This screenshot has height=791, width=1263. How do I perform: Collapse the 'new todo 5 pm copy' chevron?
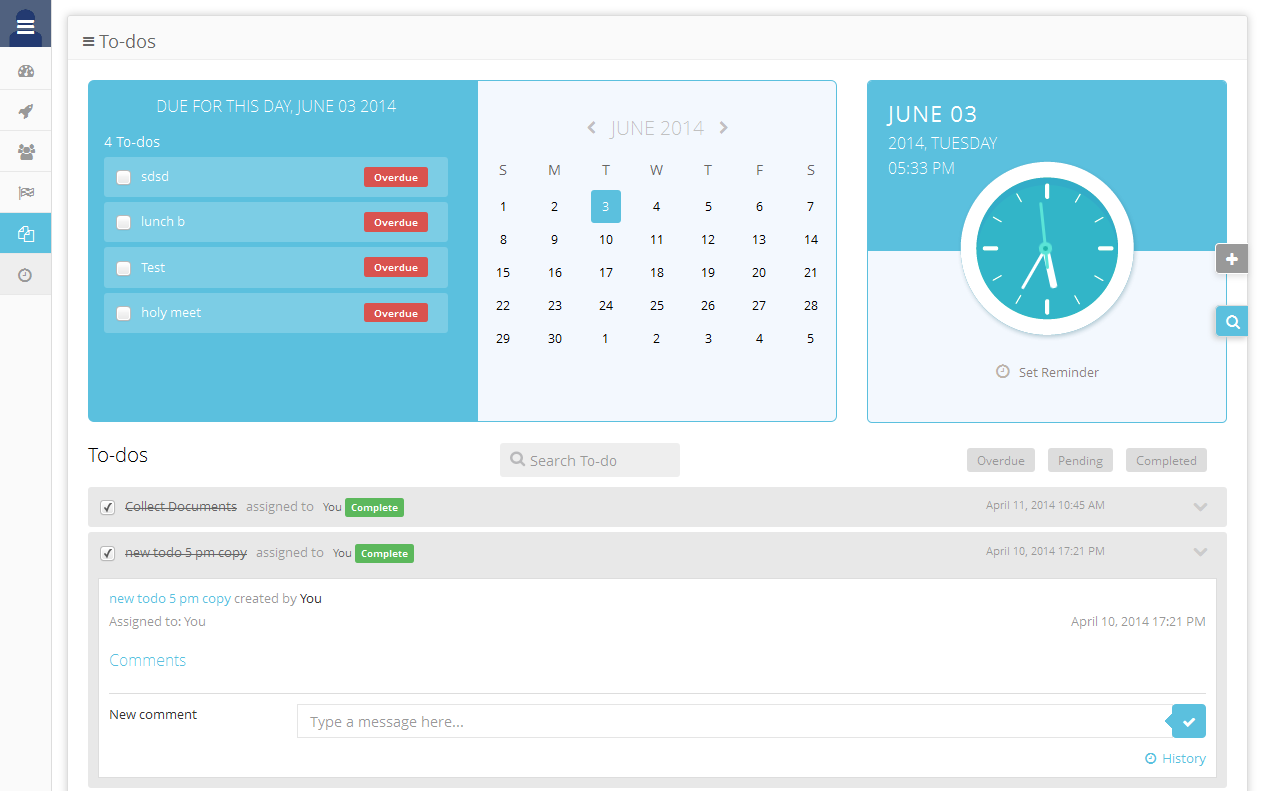point(1200,552)
